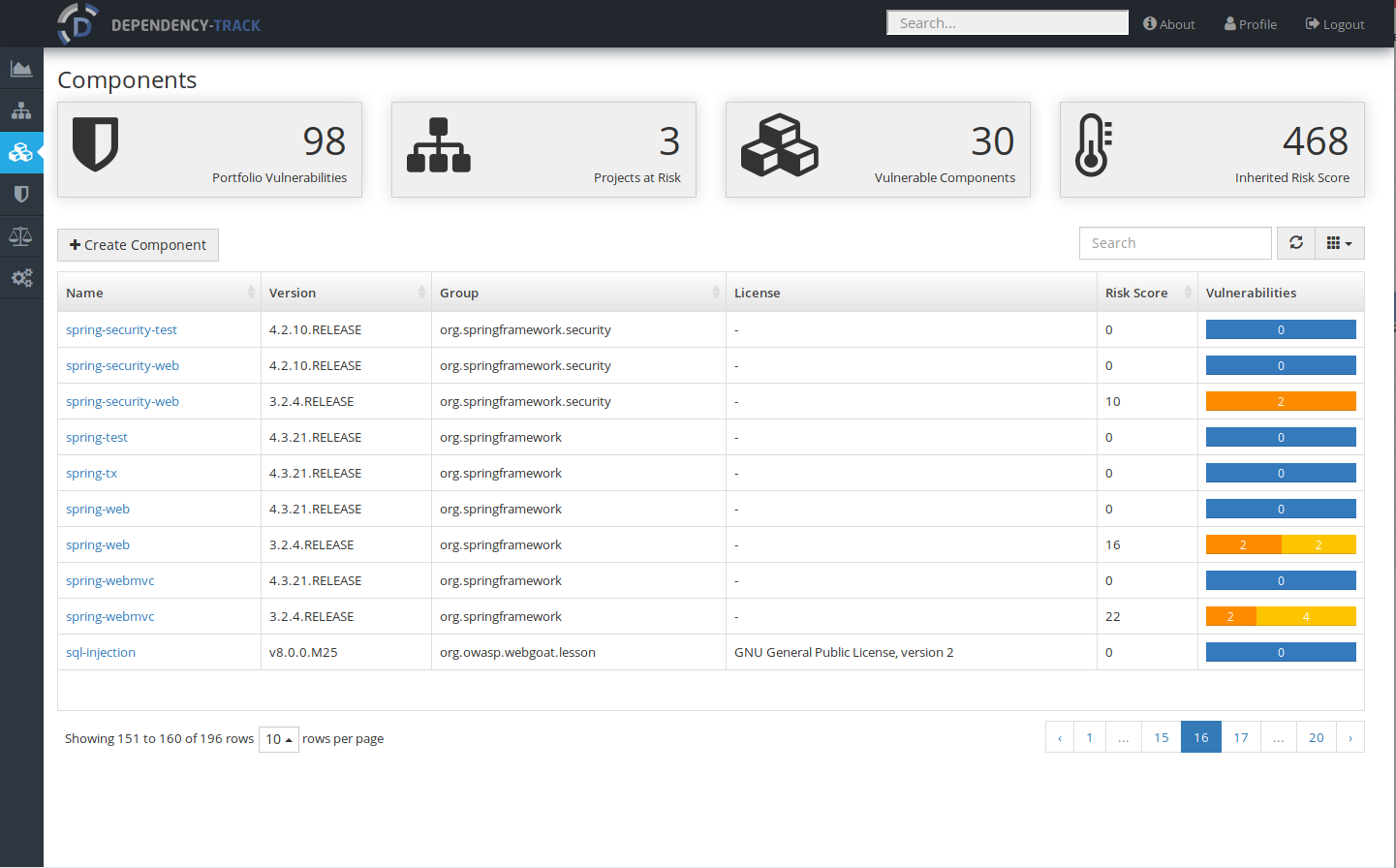This screenshot has width=1396, height=868.
Task: Open the About page
Action: click(x=1169, y=24)
